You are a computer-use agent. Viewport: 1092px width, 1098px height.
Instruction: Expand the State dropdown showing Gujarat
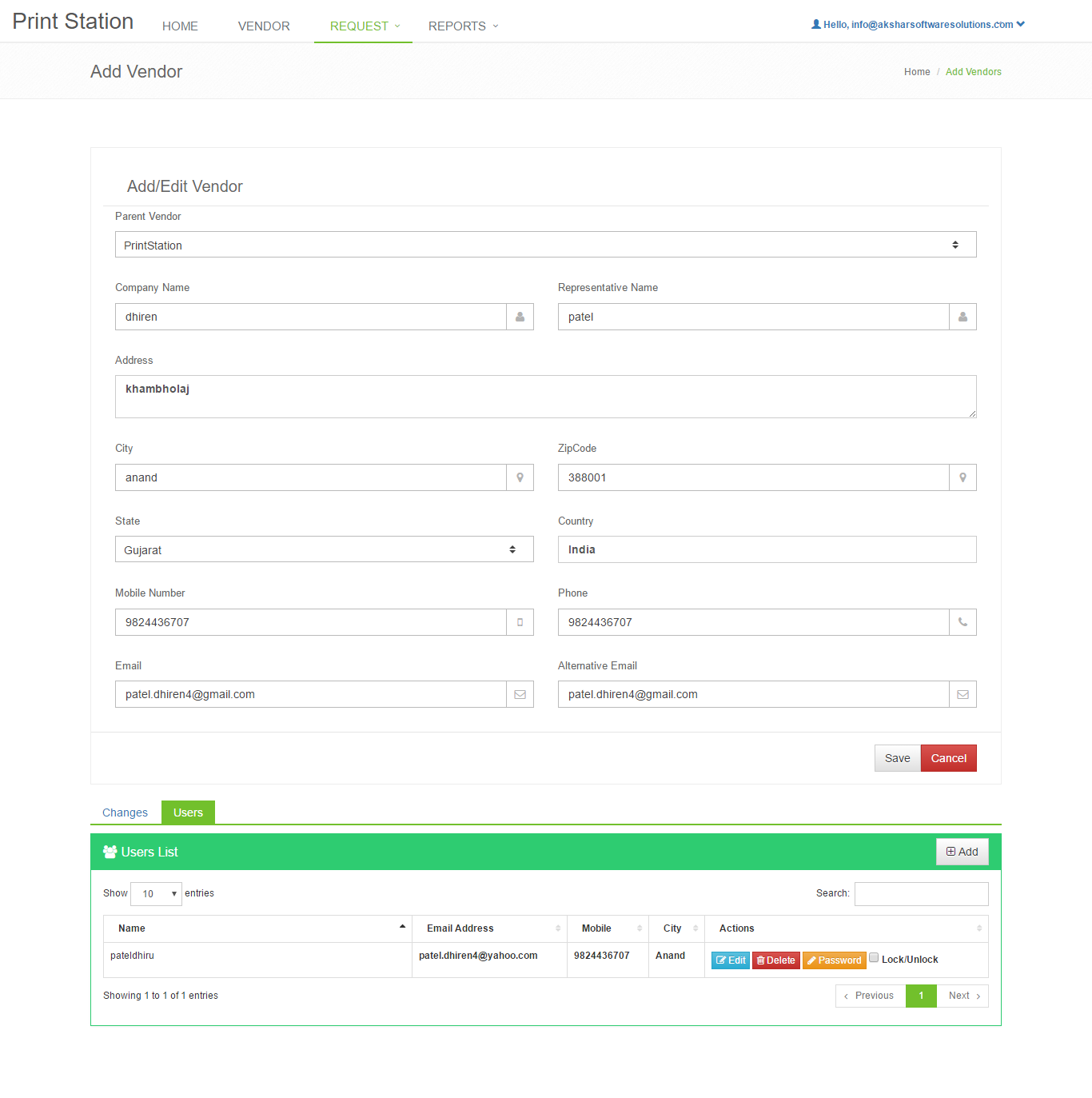click(324, 549)
